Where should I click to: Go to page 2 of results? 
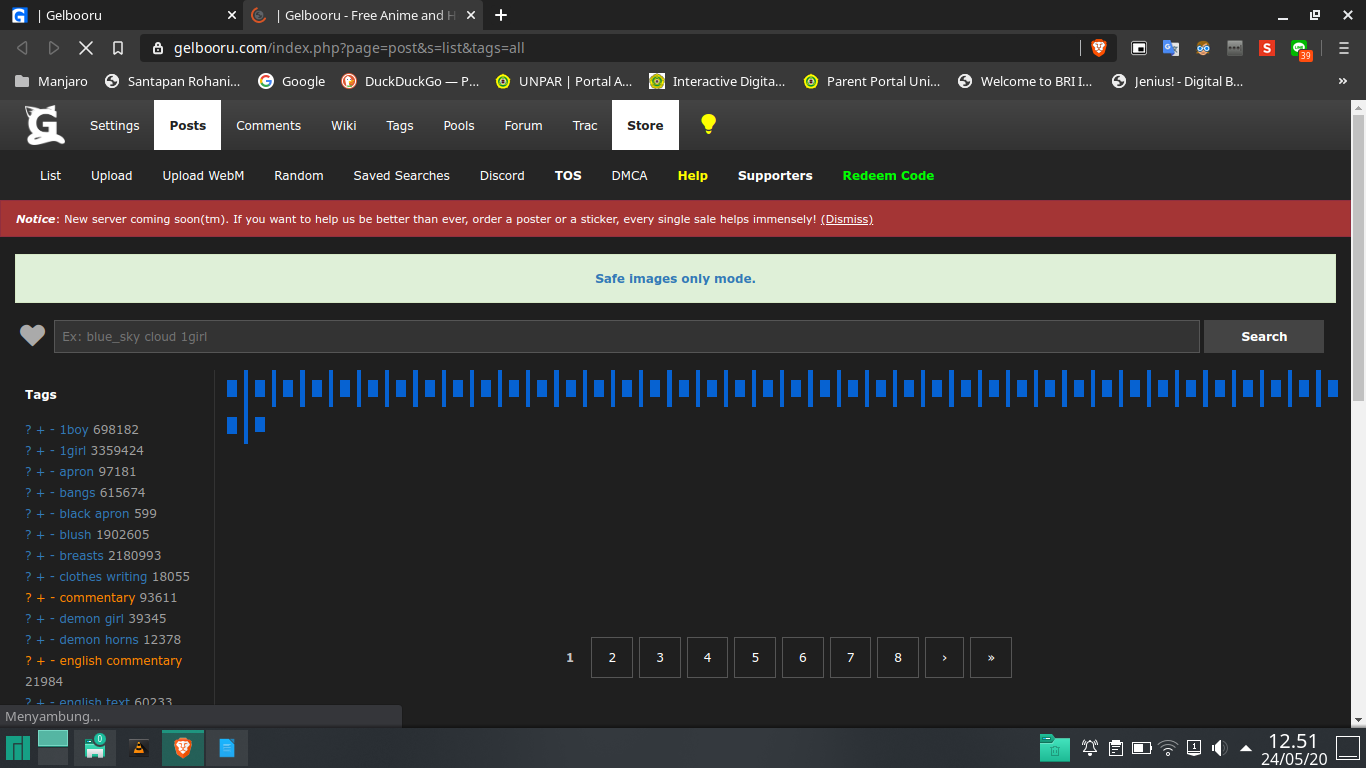coord(612,657)
